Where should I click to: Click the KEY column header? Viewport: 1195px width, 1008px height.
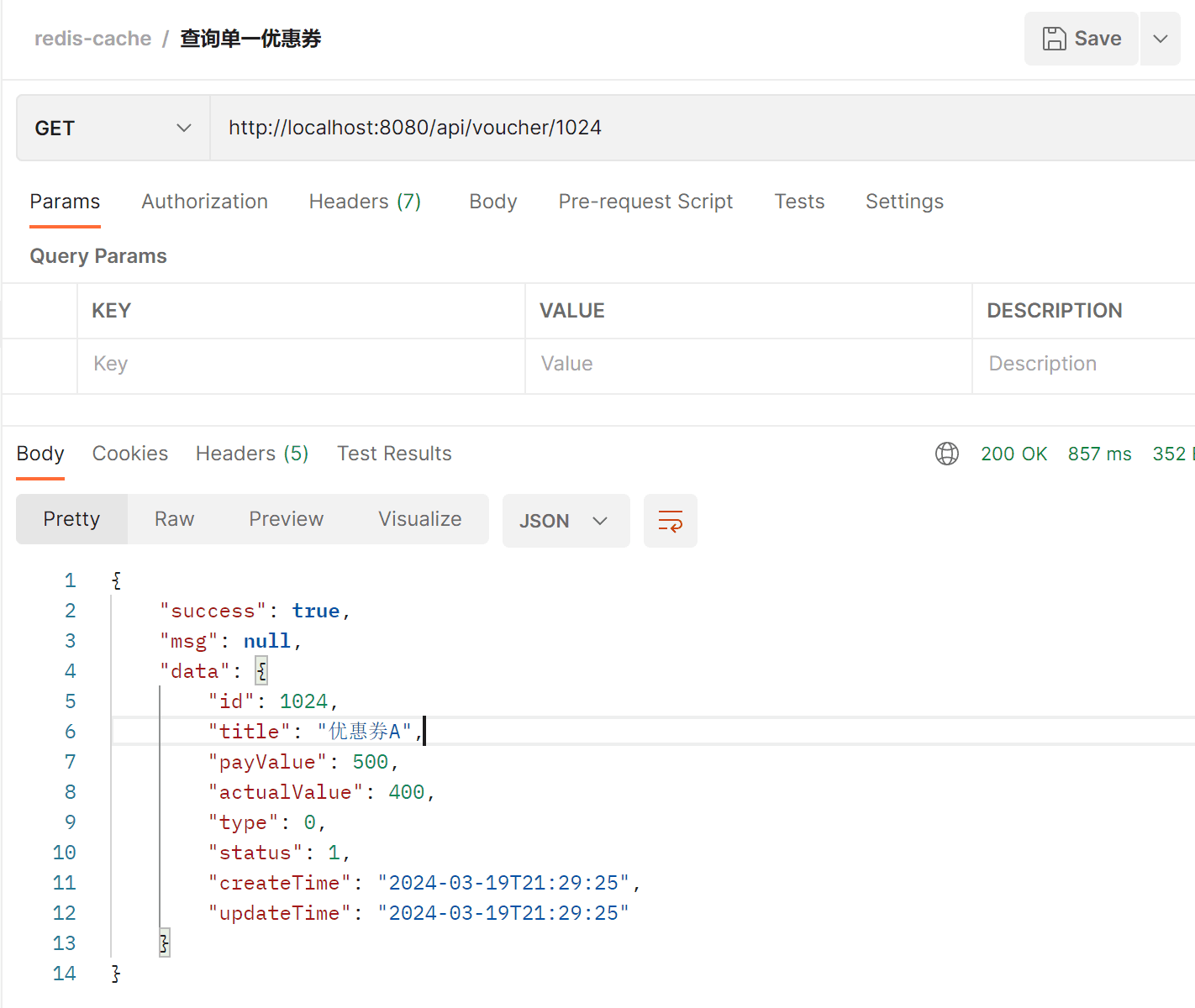point(111,311)
